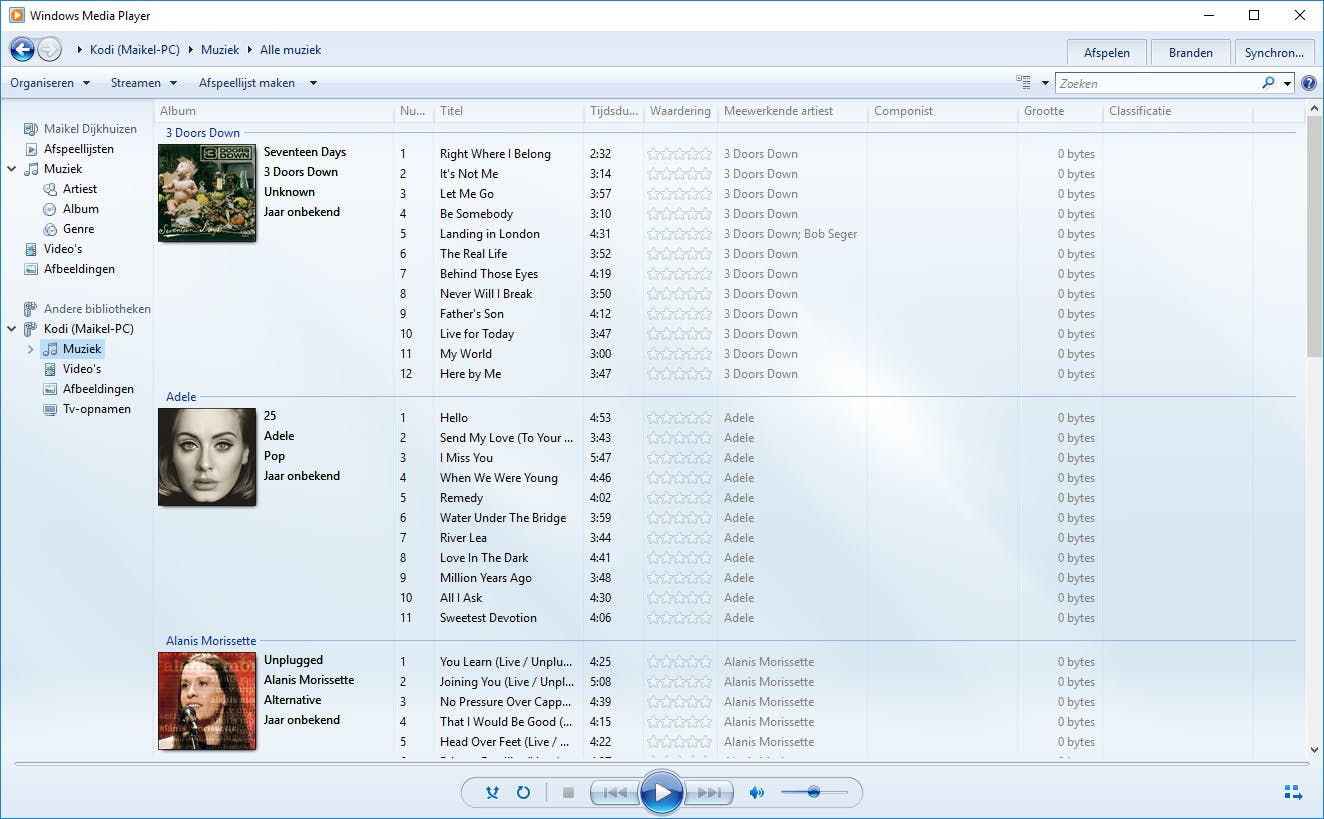This screenshot has width=1324, height=819.
Task: Click the Kodi Video's icon
Action: (50, 369)
